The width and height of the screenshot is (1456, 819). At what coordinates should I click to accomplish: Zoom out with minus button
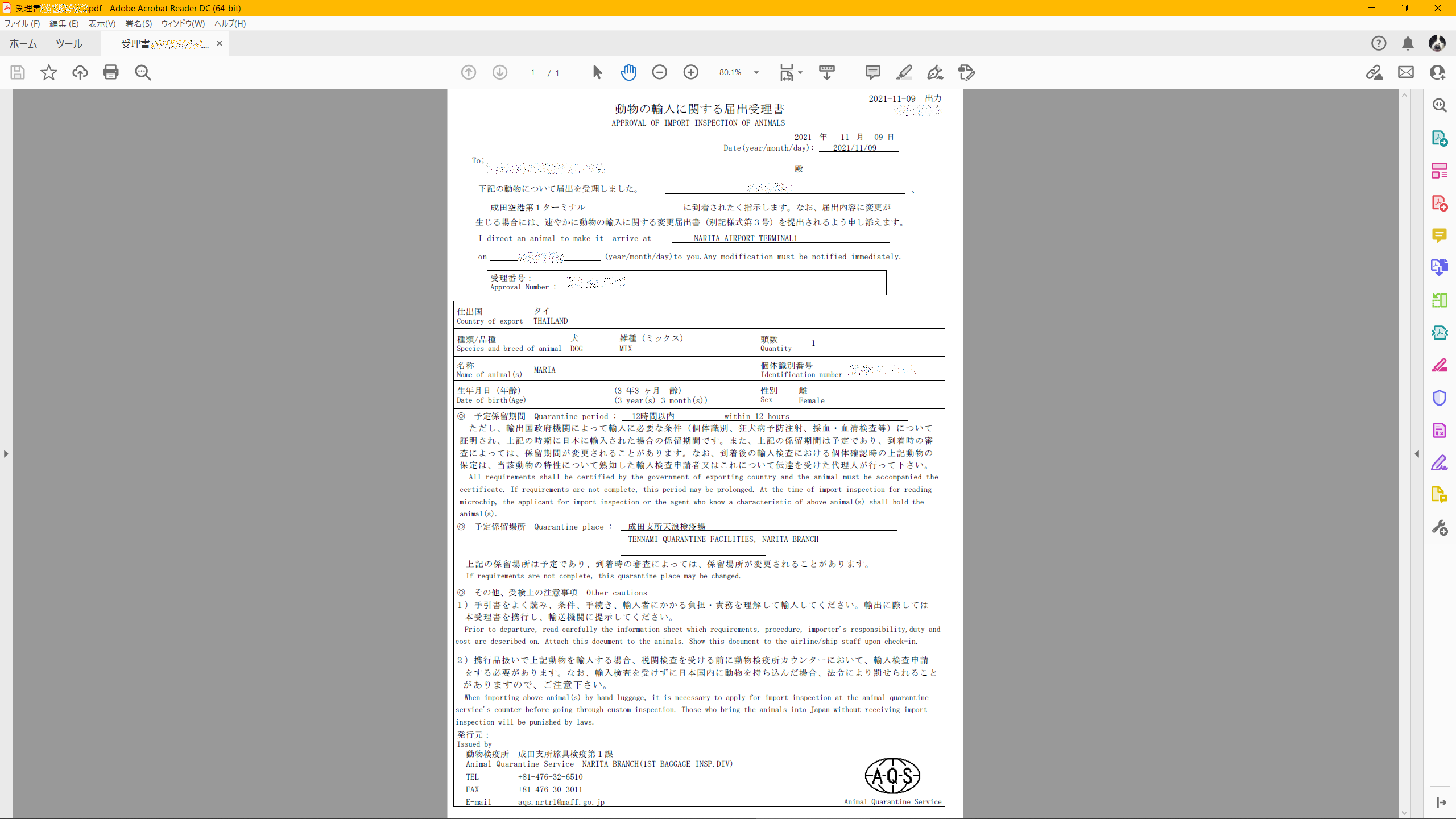click(660, 72)
